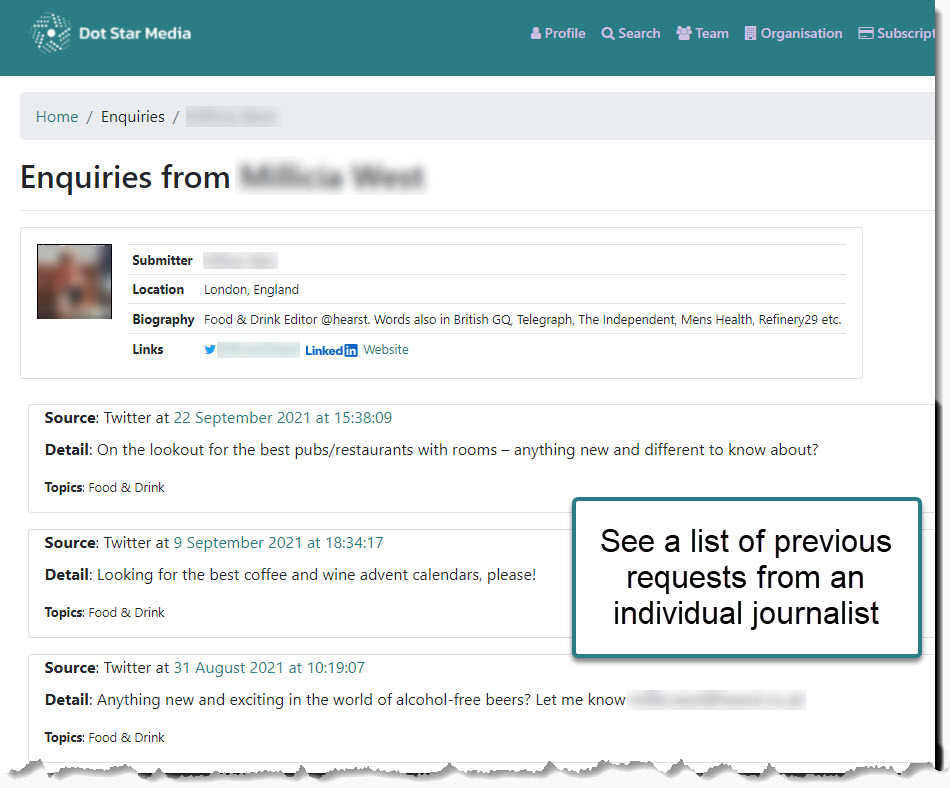Click the blurred journalist name breadcrumb

[231, 116]
